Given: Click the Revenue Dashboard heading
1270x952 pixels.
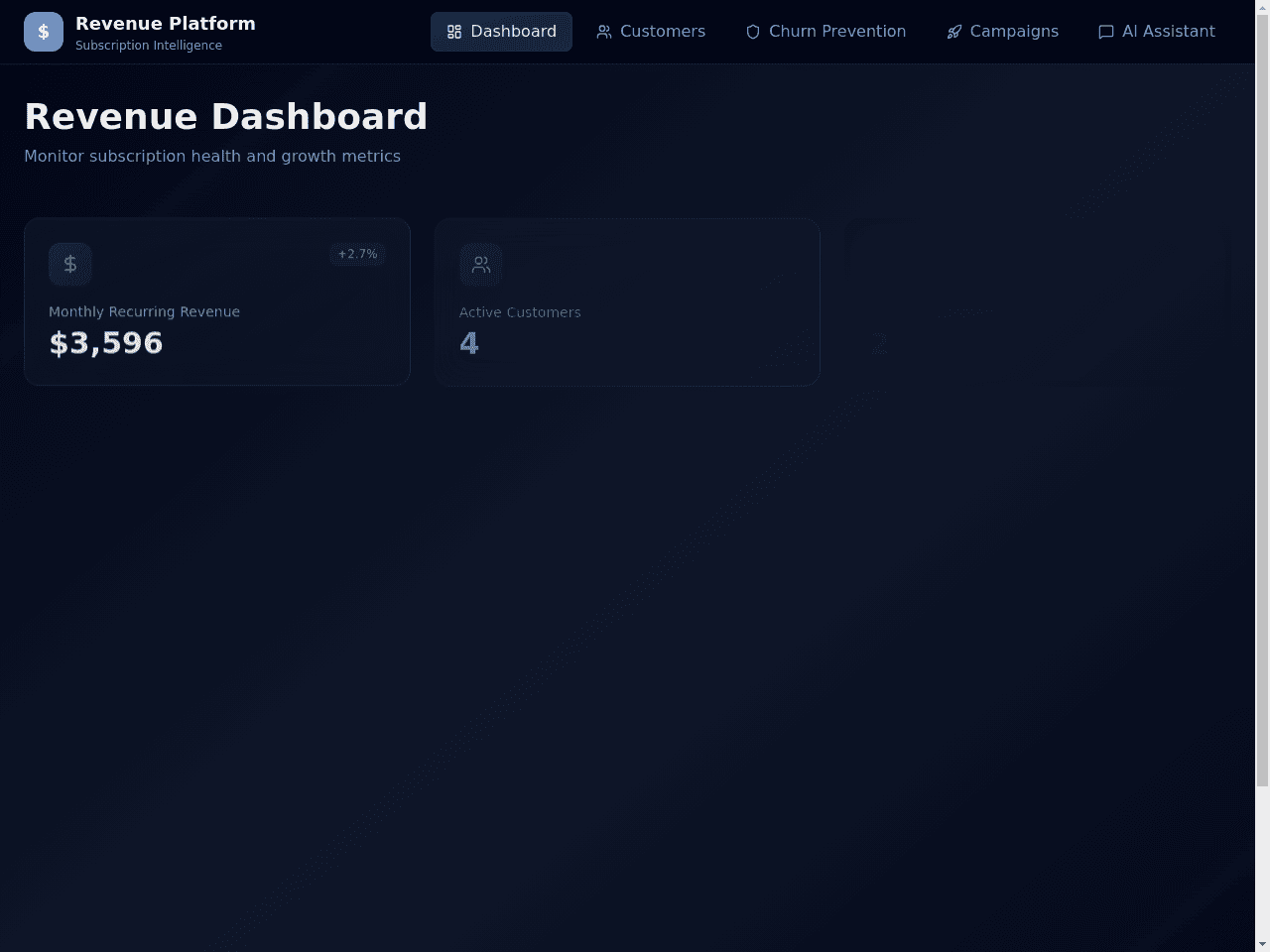Looking at the screenshot, I should (x=225, y=116).
